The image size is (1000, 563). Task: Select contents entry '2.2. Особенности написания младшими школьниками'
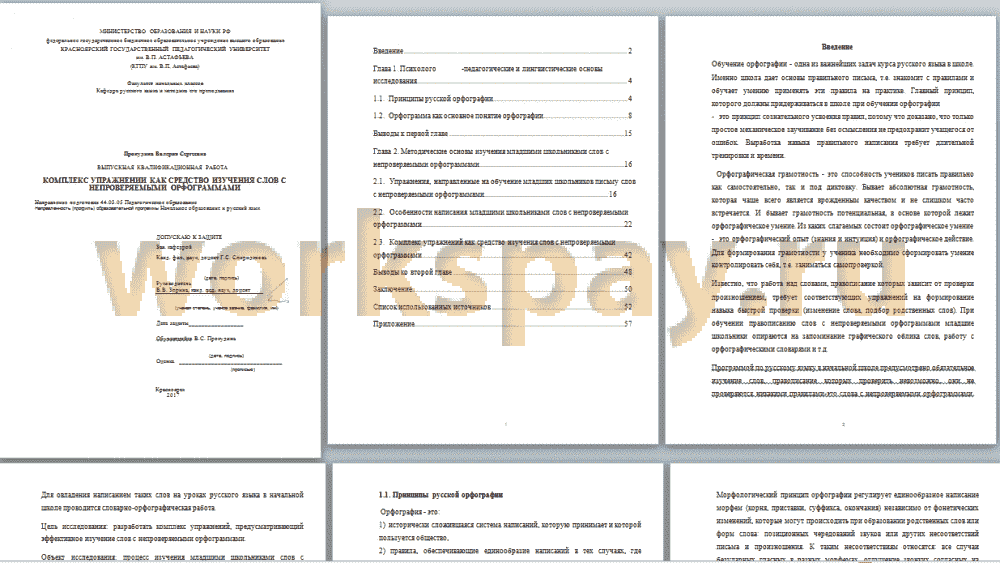click(503, 218)
